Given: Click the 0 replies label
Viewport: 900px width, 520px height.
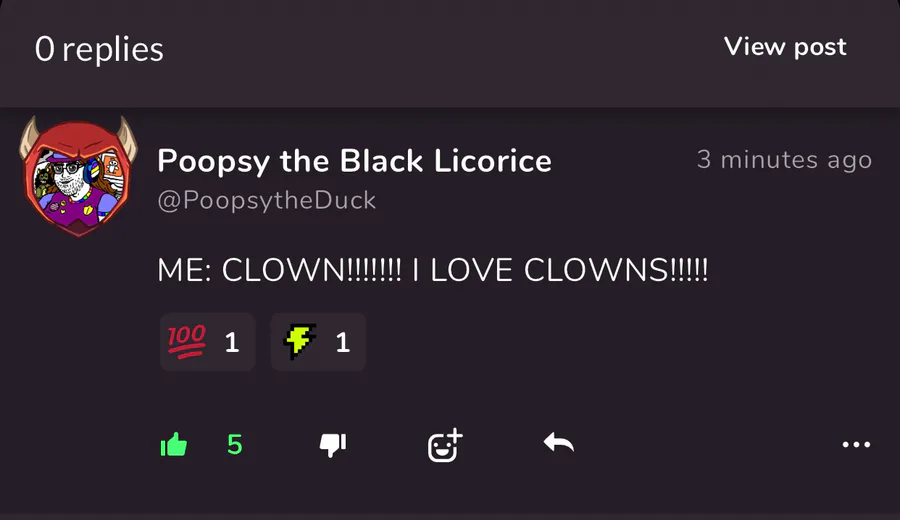Looking at the screenshot, I should tap(99, 49).
